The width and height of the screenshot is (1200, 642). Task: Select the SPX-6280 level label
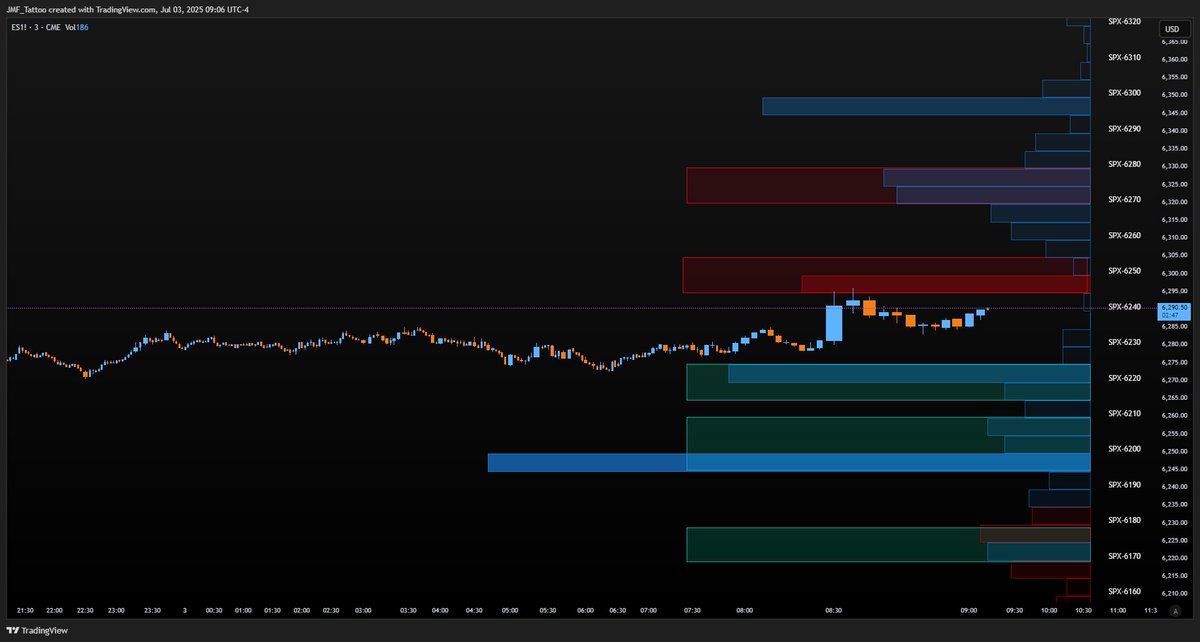coord(1125,164)
